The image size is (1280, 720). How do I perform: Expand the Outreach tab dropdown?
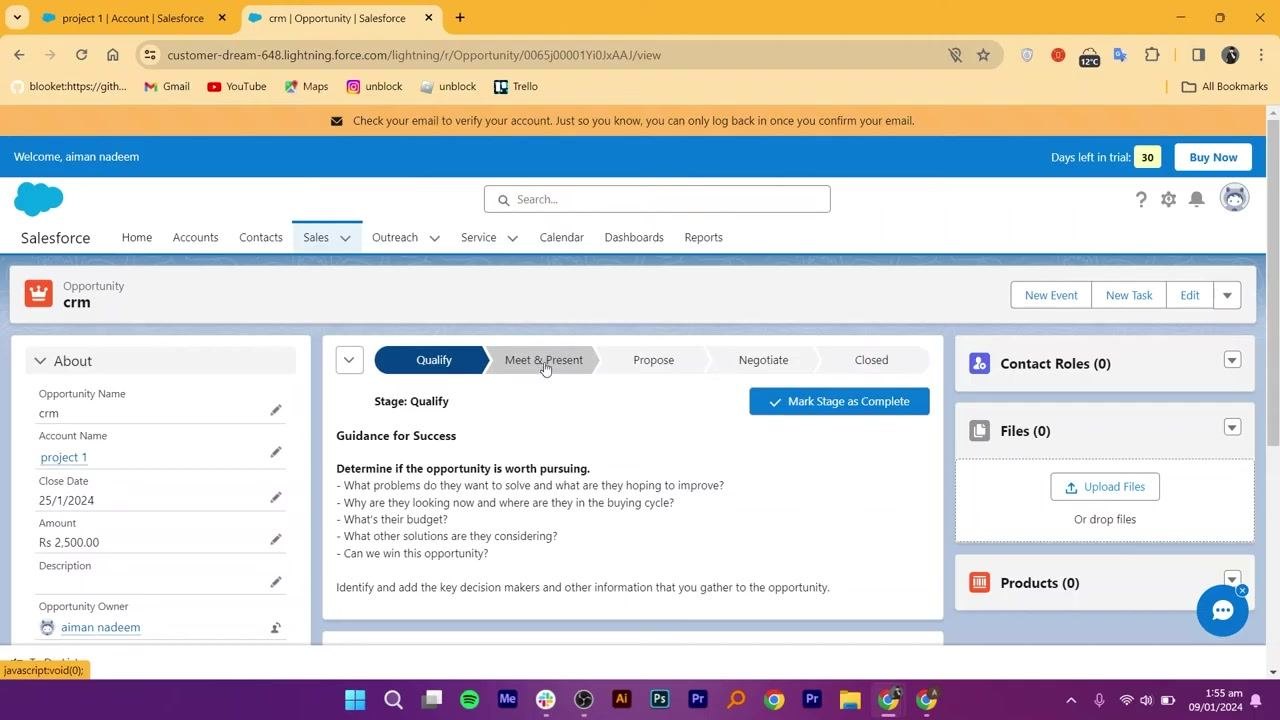[434, 238]
